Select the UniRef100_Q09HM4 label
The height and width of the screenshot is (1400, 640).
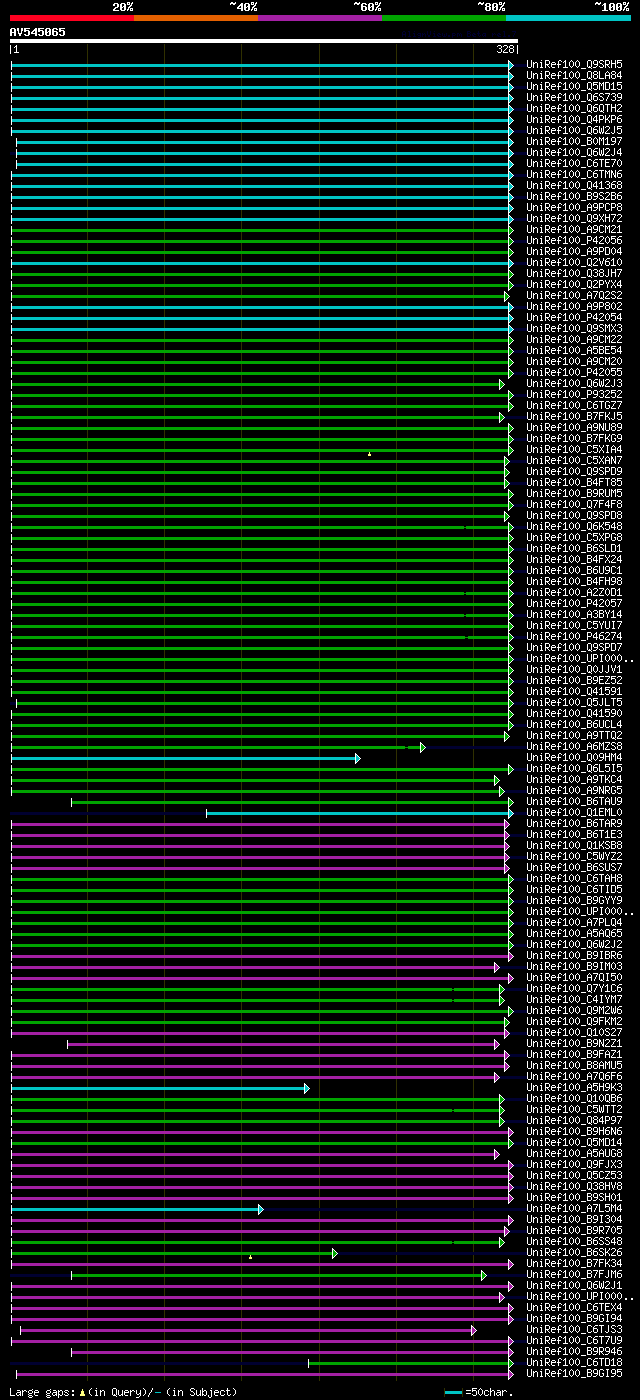click(x=574, y=757)
